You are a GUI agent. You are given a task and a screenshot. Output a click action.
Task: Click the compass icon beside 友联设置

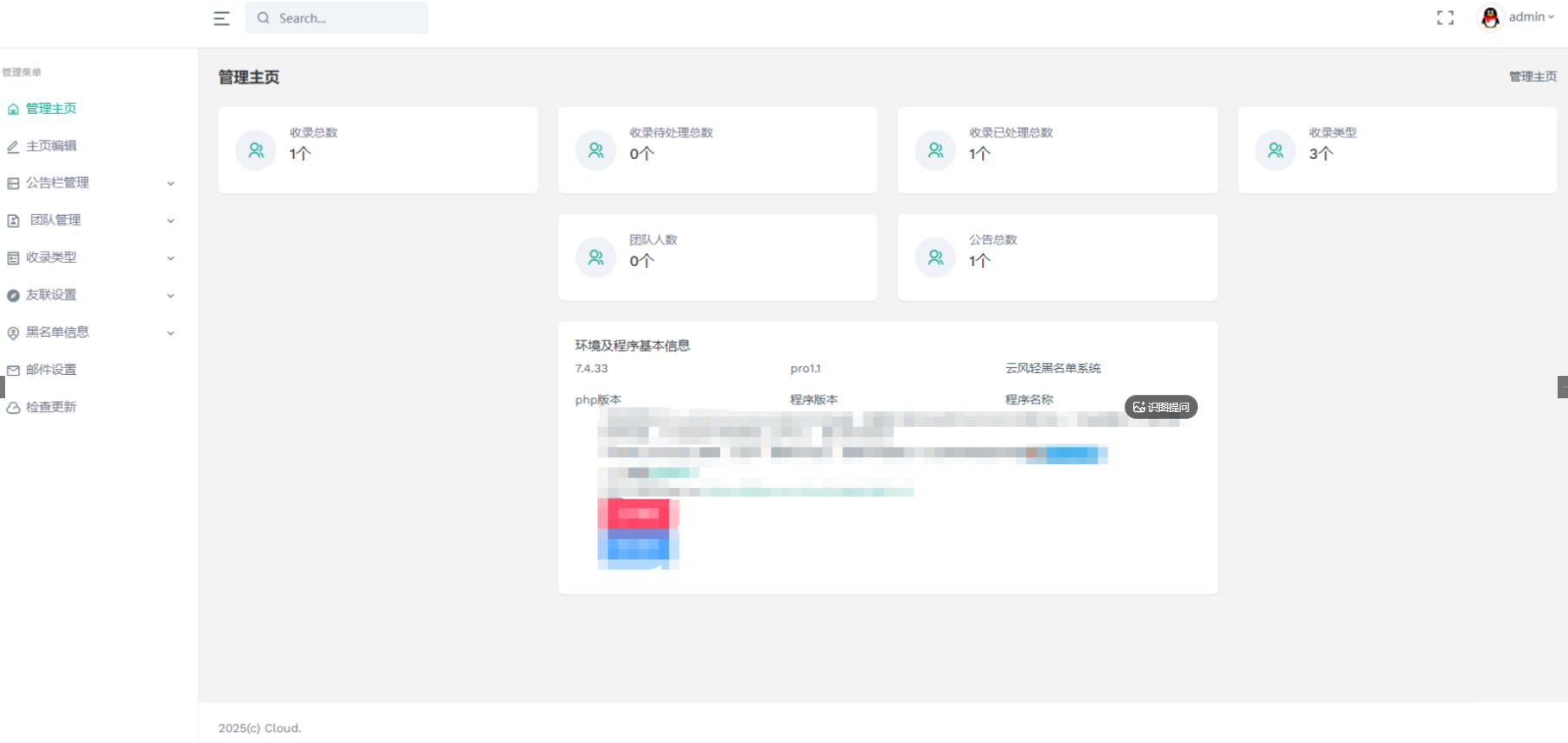(13, 295)
